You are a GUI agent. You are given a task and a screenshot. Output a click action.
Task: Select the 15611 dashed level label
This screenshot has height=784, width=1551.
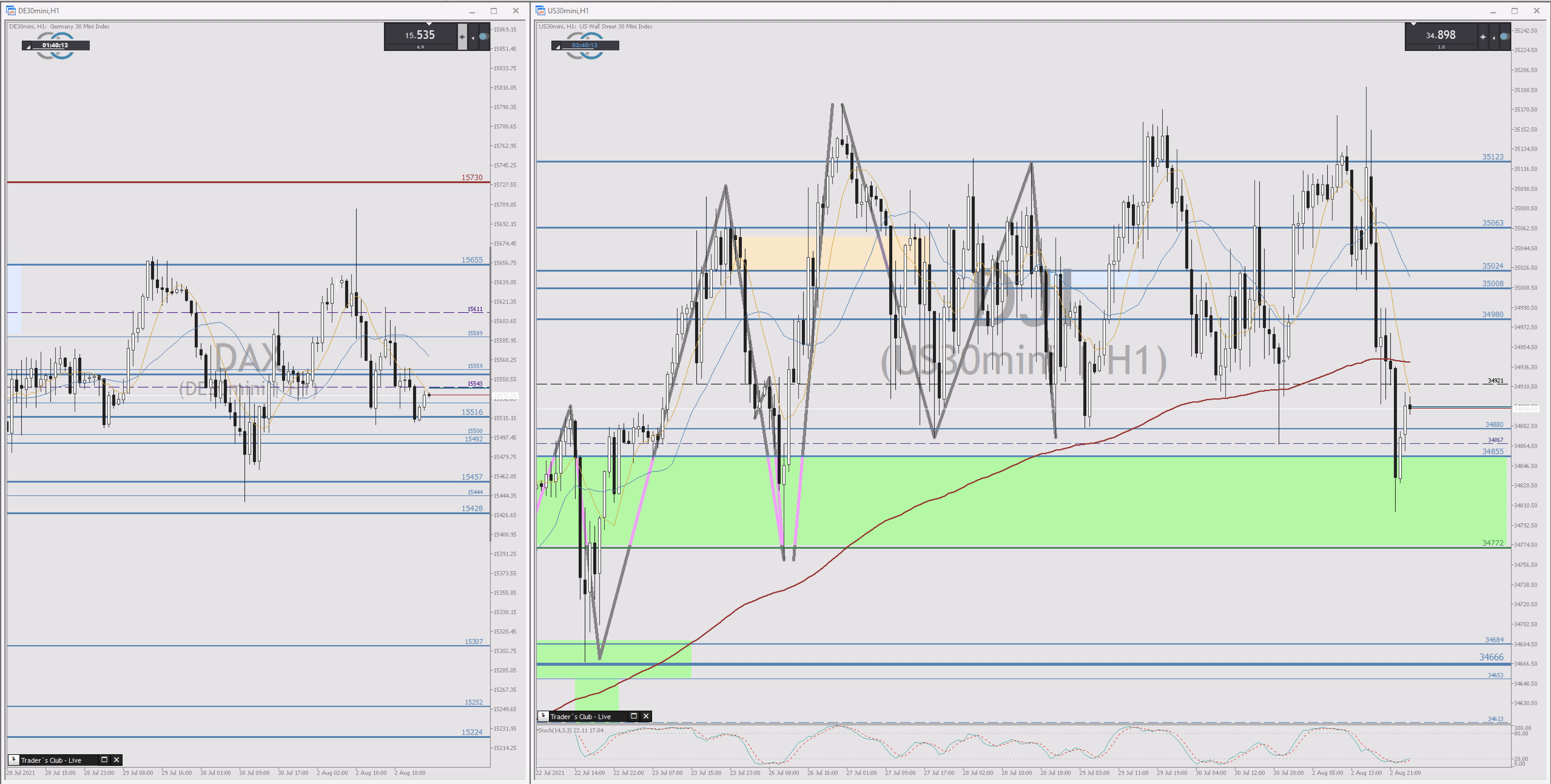pyautogui.click(x=475, y=309)
